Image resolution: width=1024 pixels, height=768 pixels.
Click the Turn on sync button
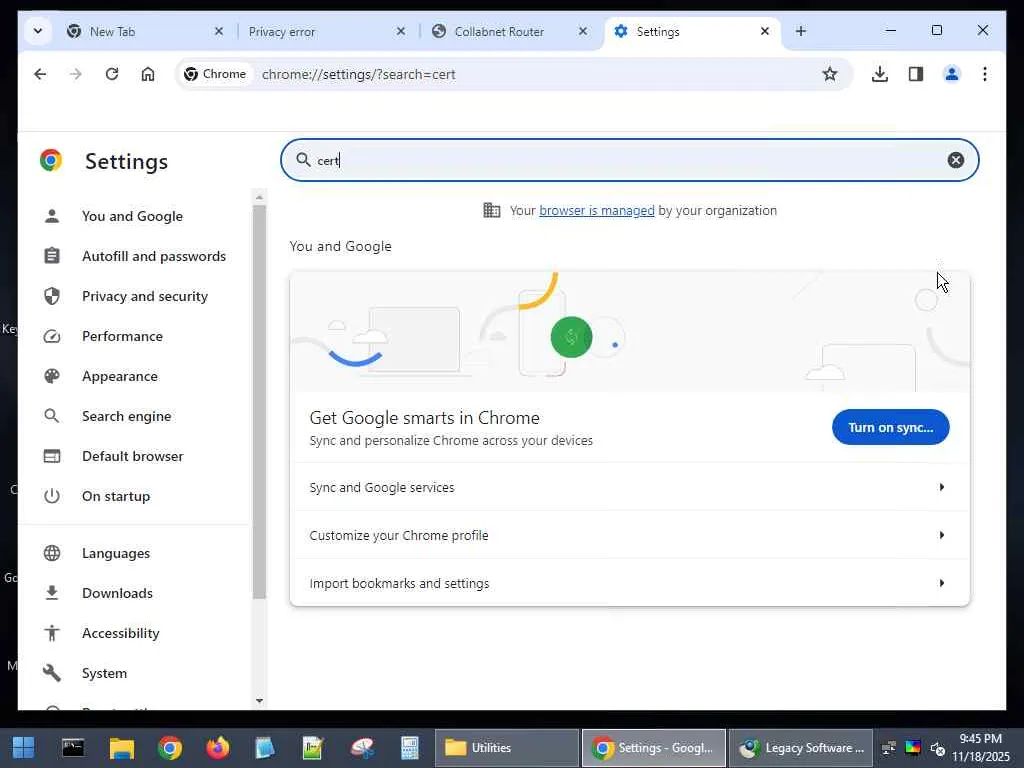point(890,427)
